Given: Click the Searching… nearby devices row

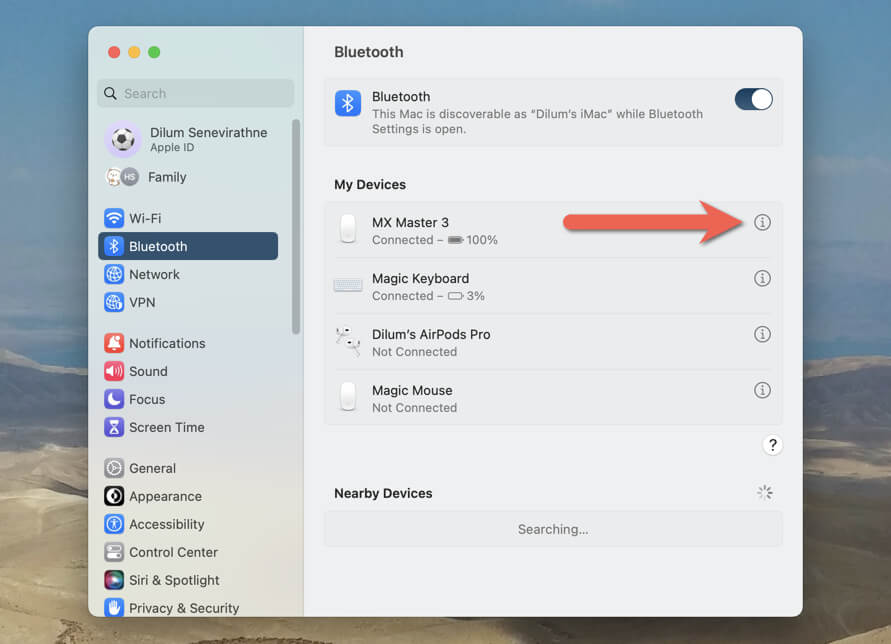Looking at the screenshot, I should tap(553, 529).
